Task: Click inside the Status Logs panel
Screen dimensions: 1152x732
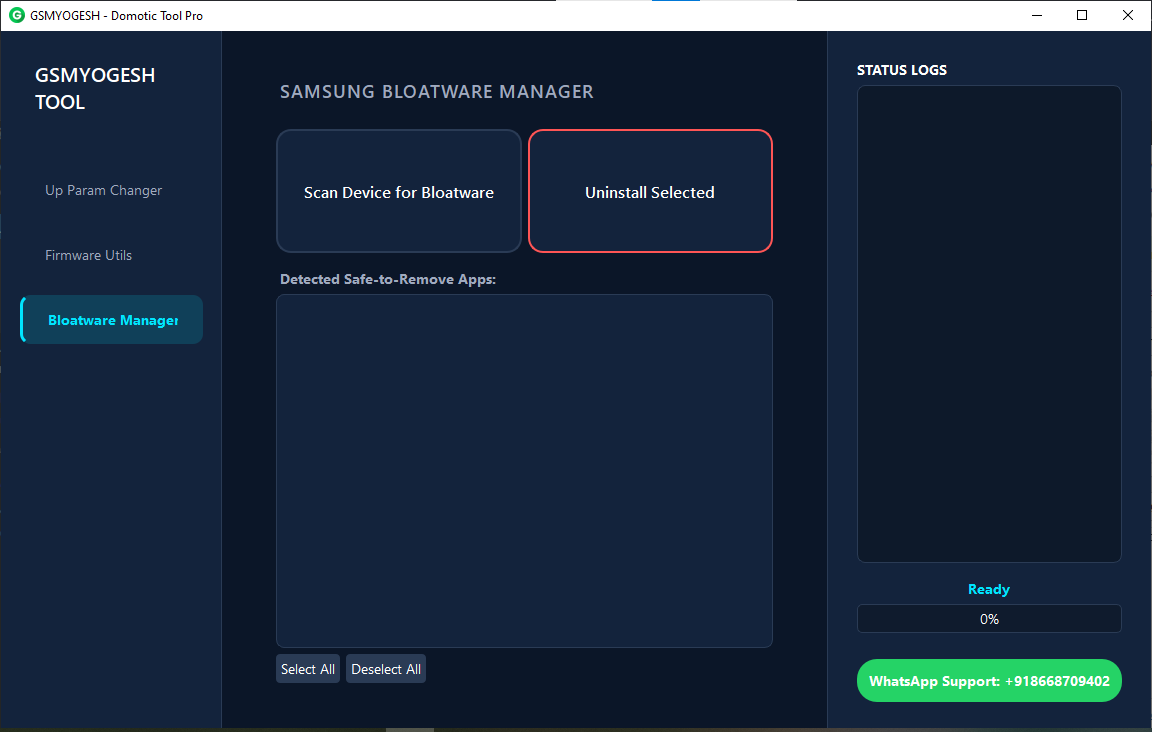Action: coord(989,323)
